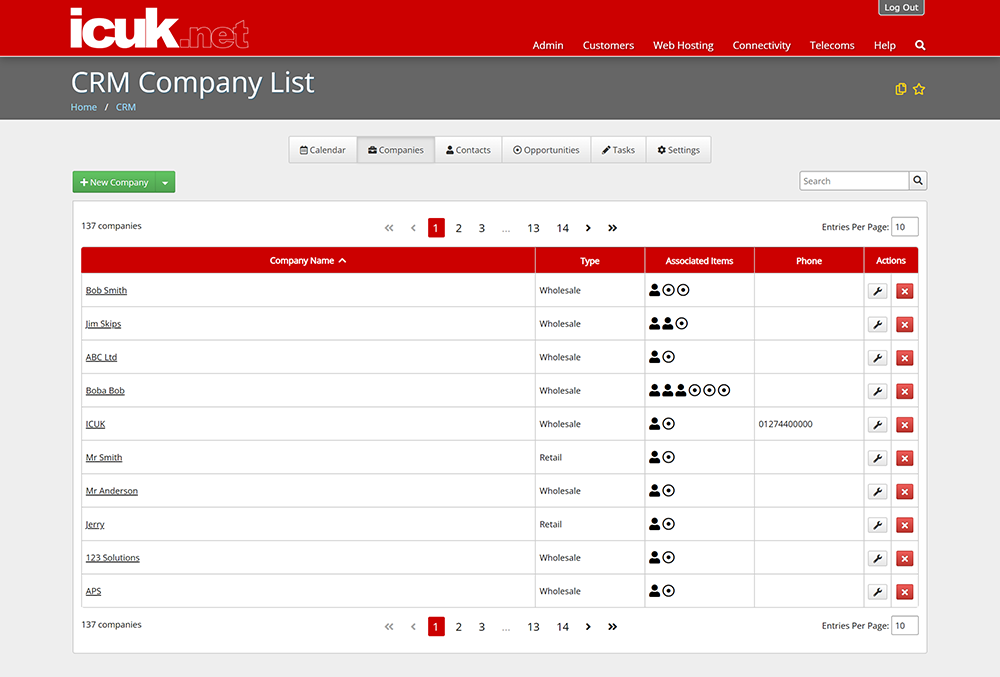Jump to last page in top pagination
This screenshot has height=677, width=1000.
pyautogui.click(x=612, y=228)
